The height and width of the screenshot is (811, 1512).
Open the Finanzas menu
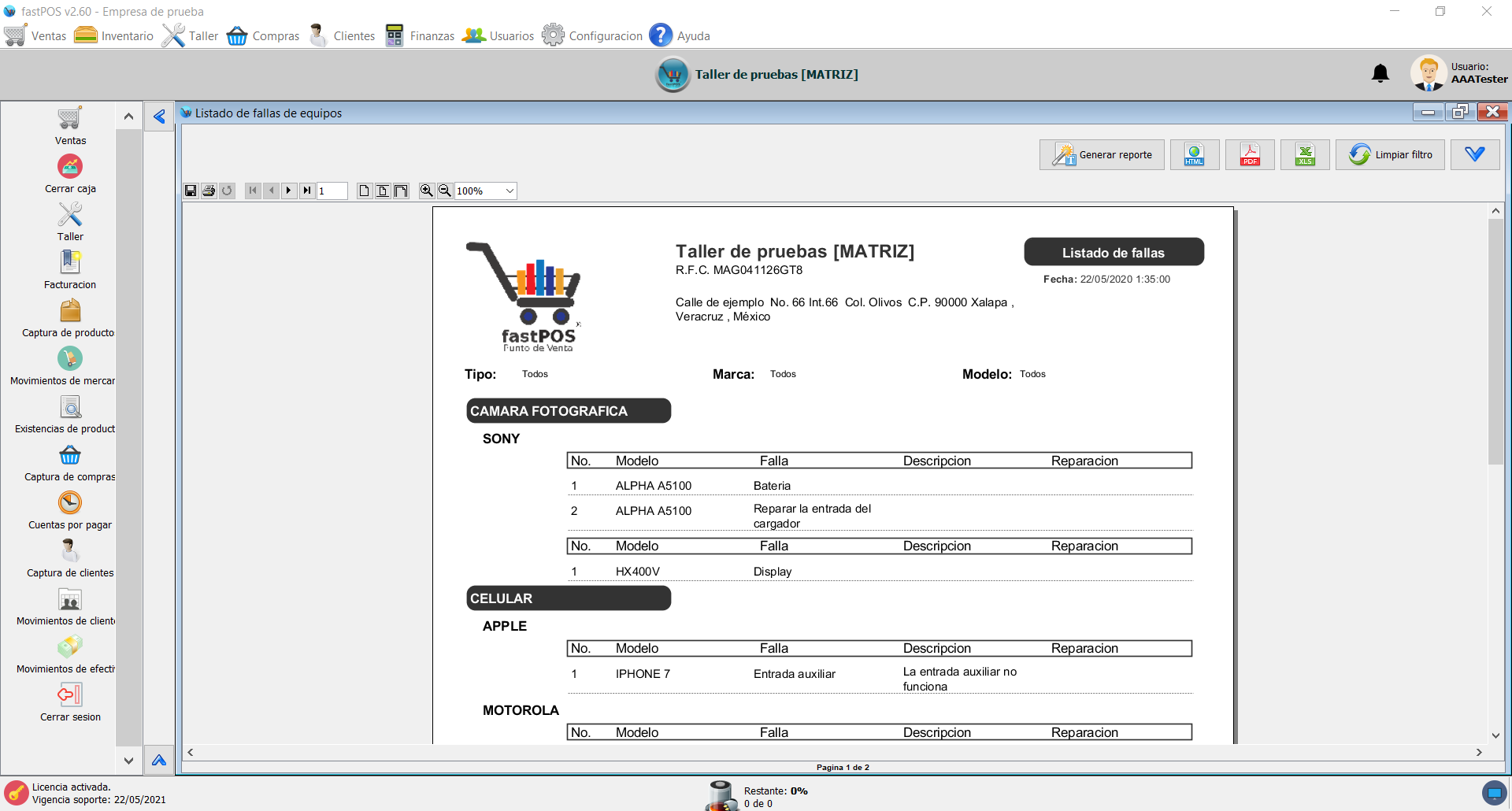tap(420, 35)
